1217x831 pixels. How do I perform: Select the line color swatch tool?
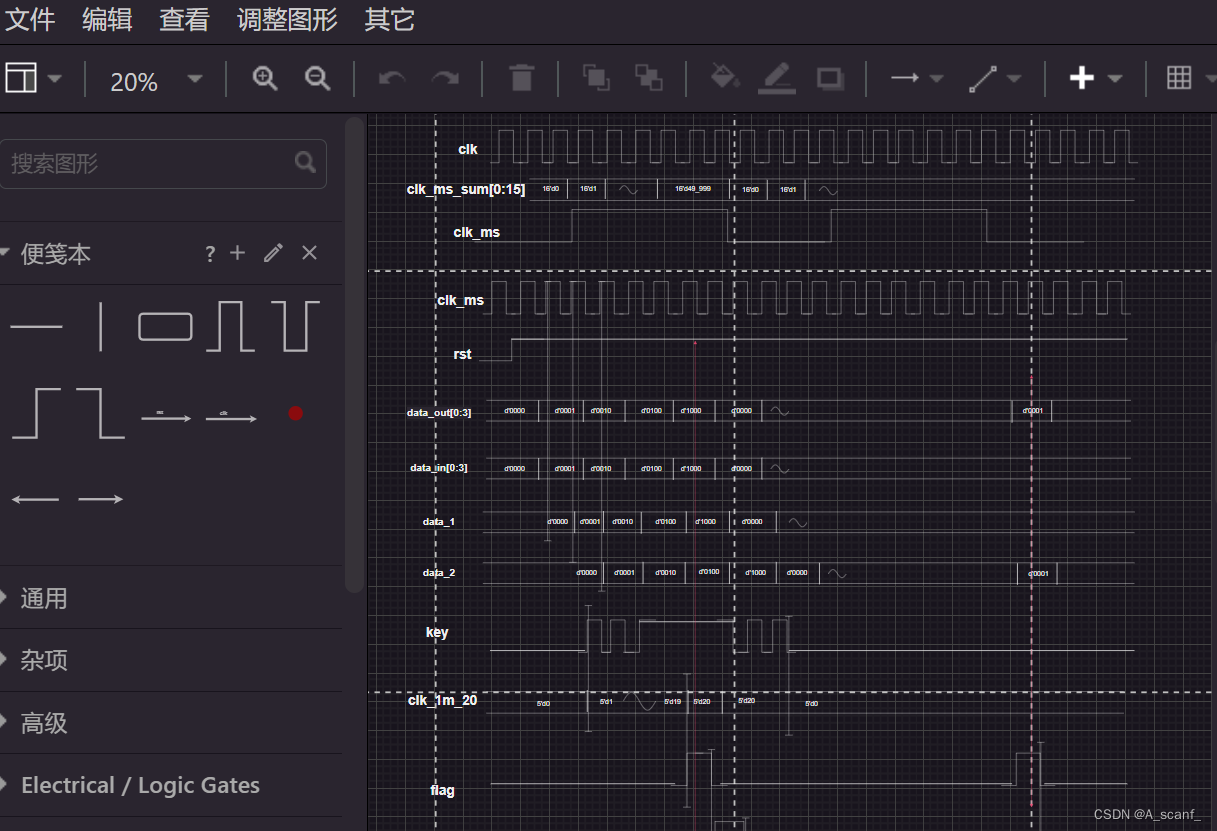tap(775, 77)
